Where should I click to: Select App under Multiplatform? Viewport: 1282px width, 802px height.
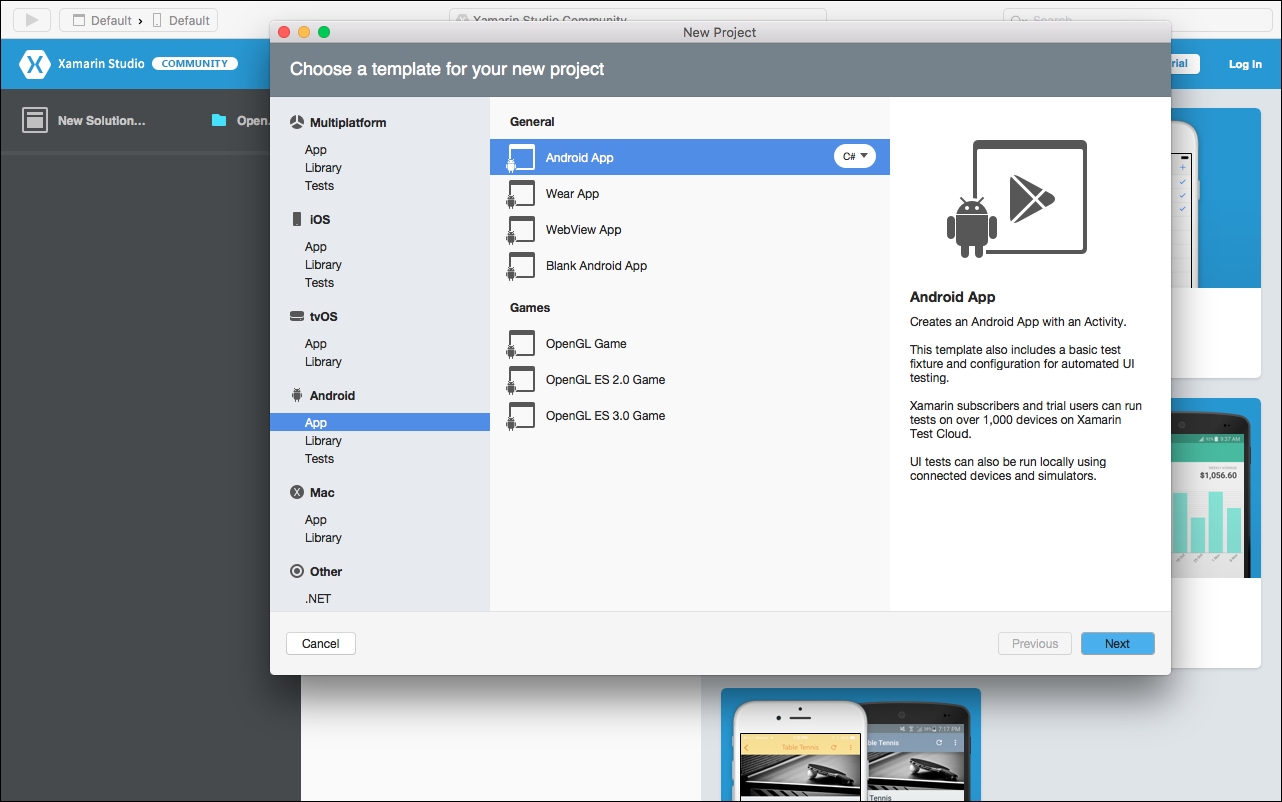[316, 150]
